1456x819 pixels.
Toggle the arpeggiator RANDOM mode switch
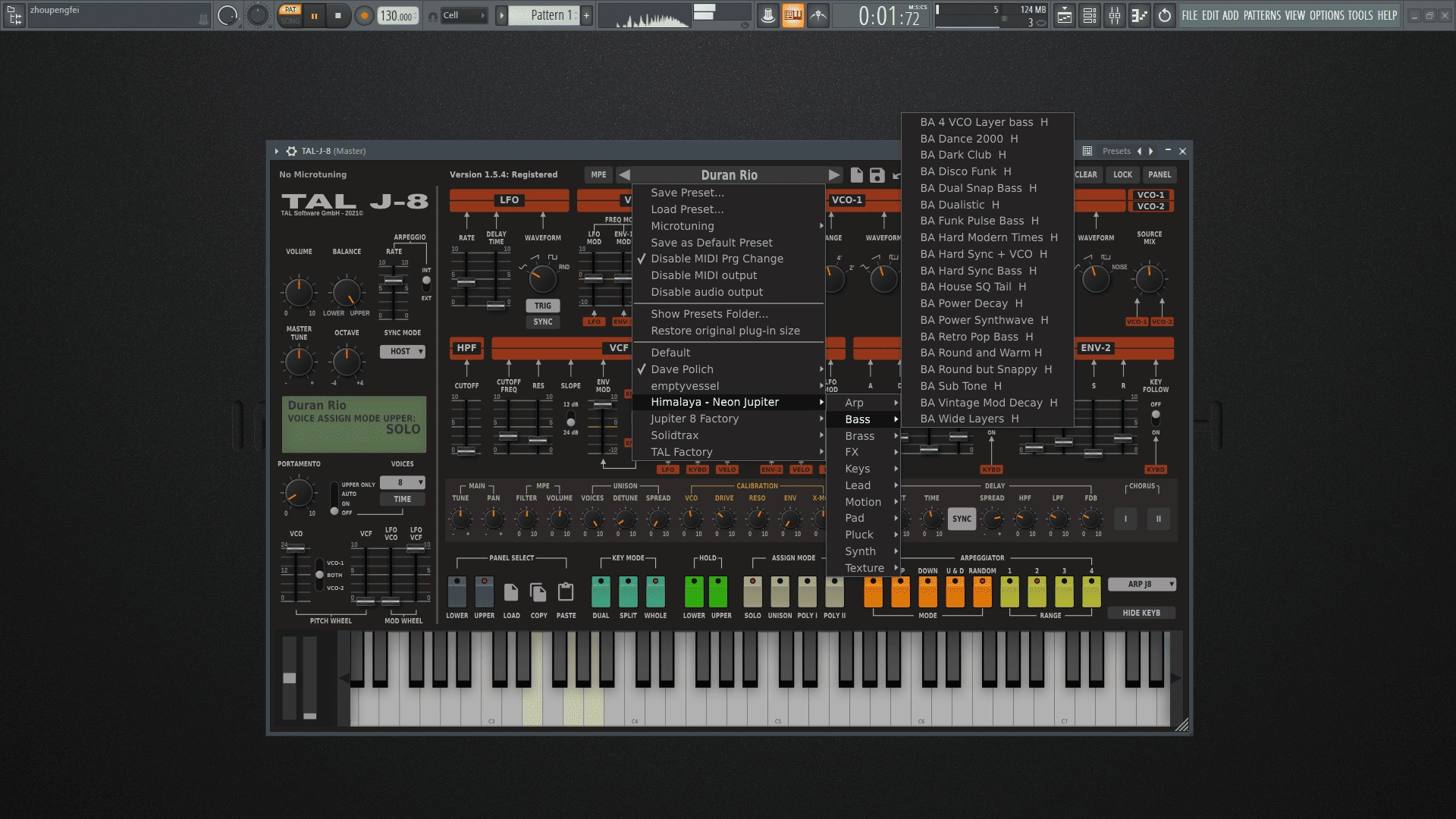point(982,591)
